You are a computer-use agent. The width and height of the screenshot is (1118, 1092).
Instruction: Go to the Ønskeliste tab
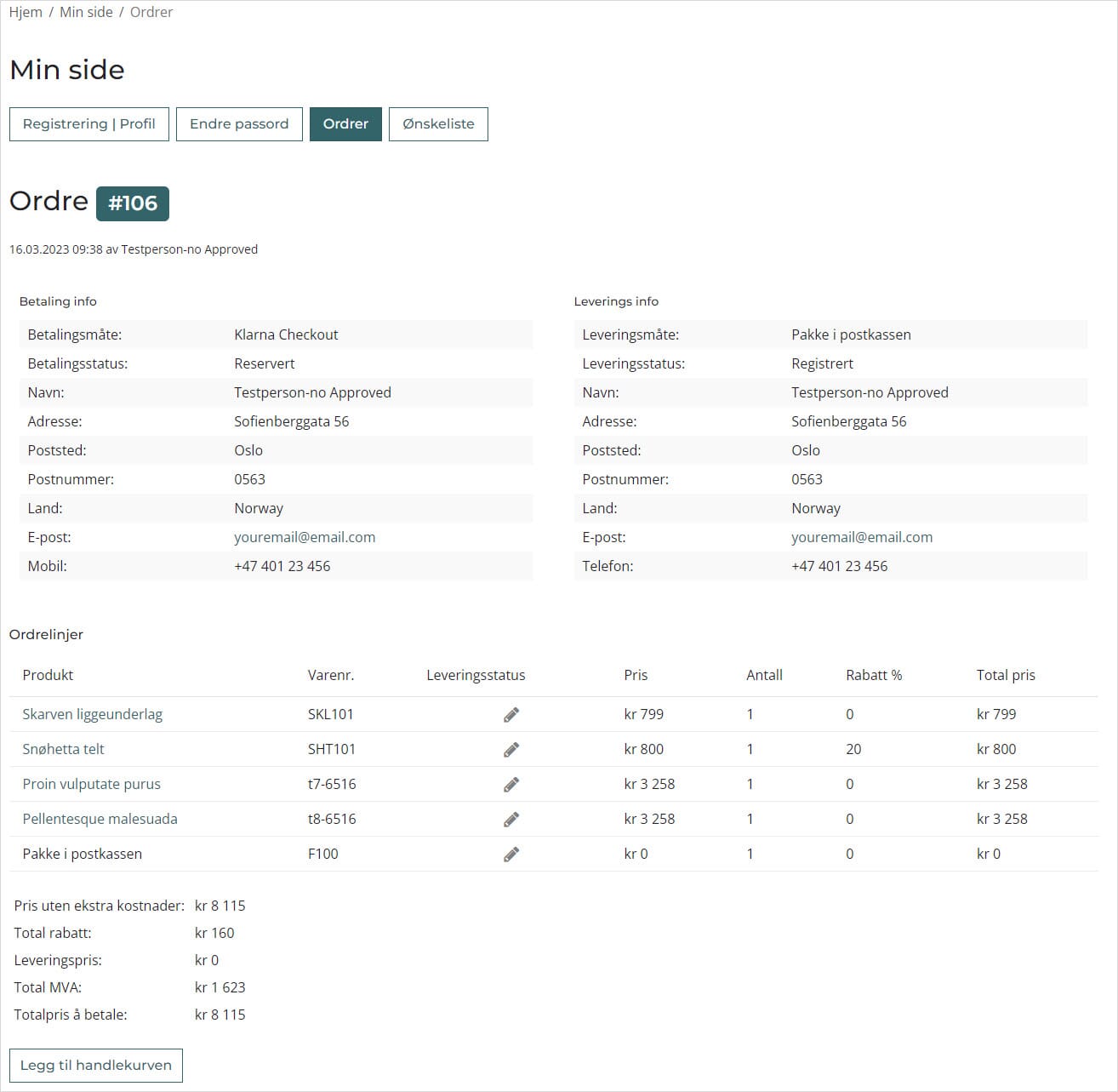(438, 124)
